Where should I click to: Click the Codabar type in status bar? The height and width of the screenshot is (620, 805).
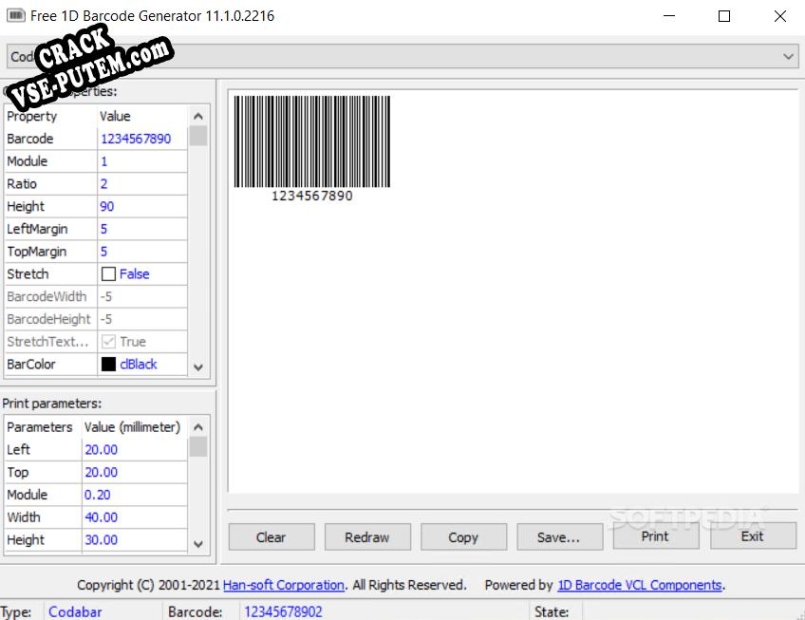(75, 612)
